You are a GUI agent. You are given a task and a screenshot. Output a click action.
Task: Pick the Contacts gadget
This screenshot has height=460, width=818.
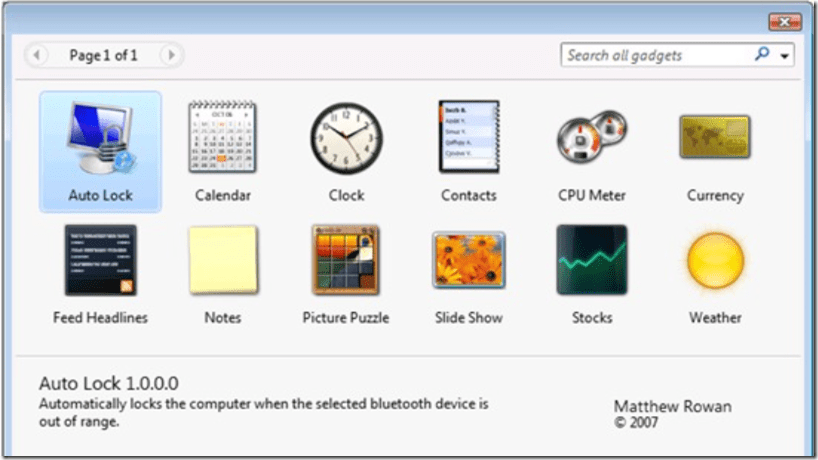click(x=469, y=137)
